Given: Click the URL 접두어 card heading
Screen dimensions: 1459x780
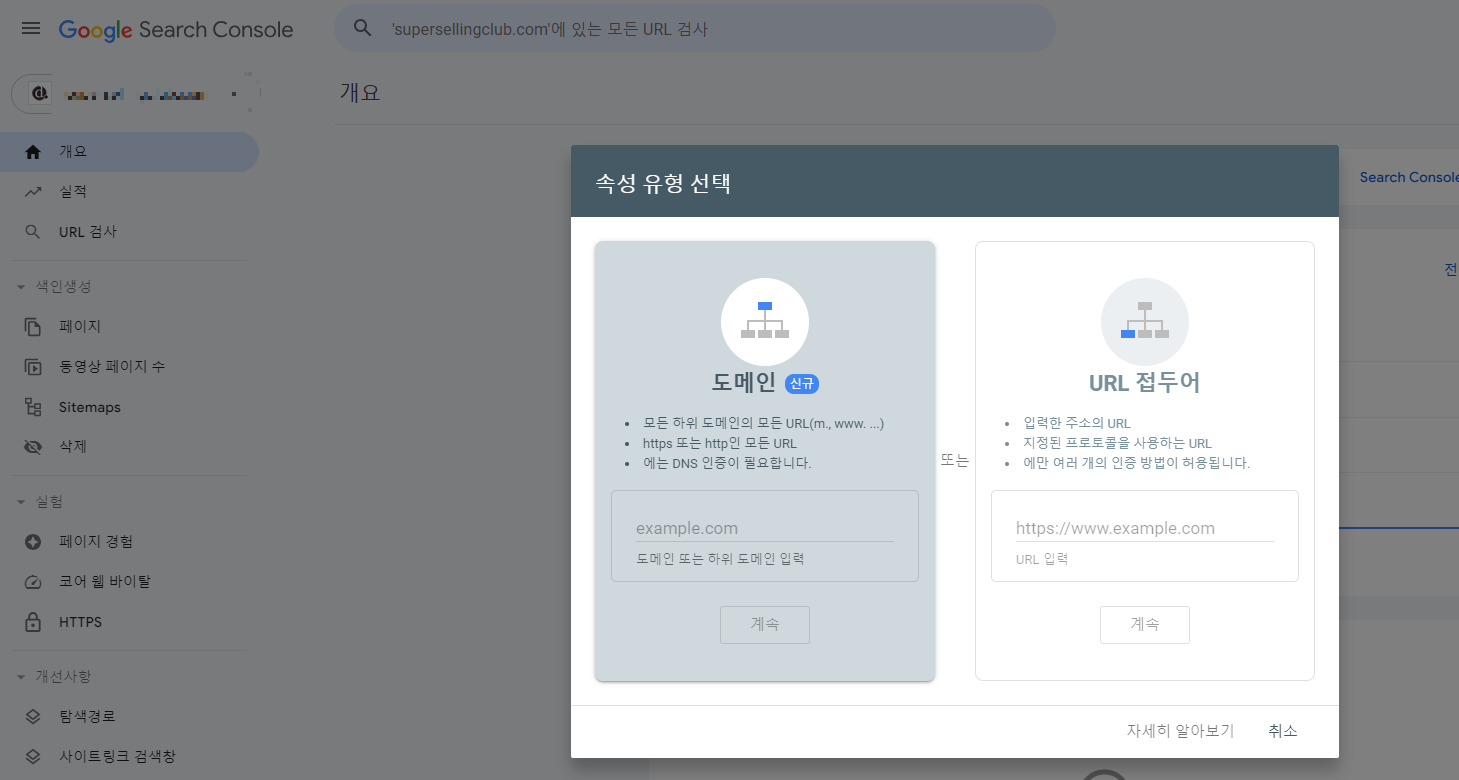Looking at the screenshot, I should (x=1145, y=383).
